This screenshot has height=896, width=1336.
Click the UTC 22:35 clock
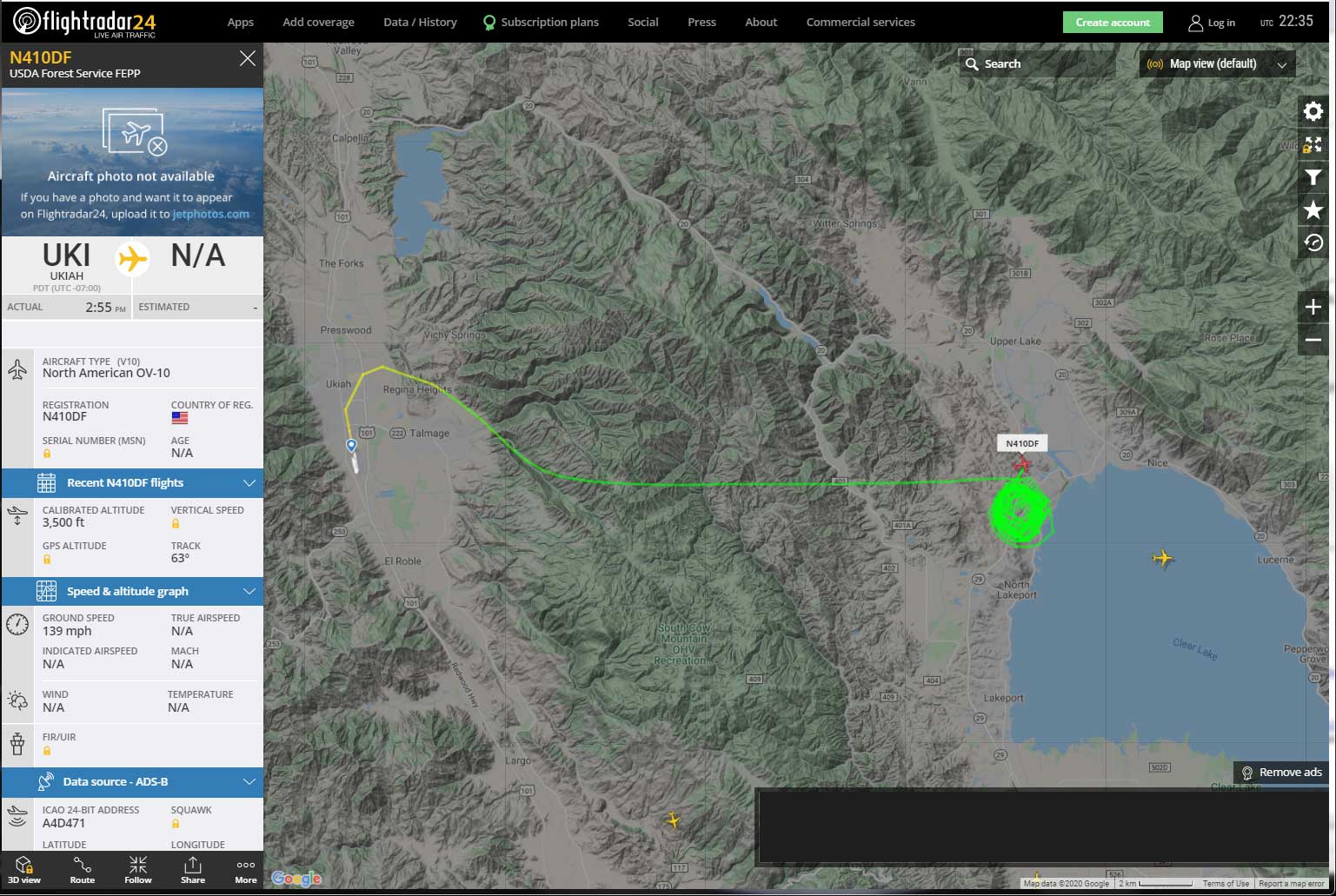[1286, 22]
